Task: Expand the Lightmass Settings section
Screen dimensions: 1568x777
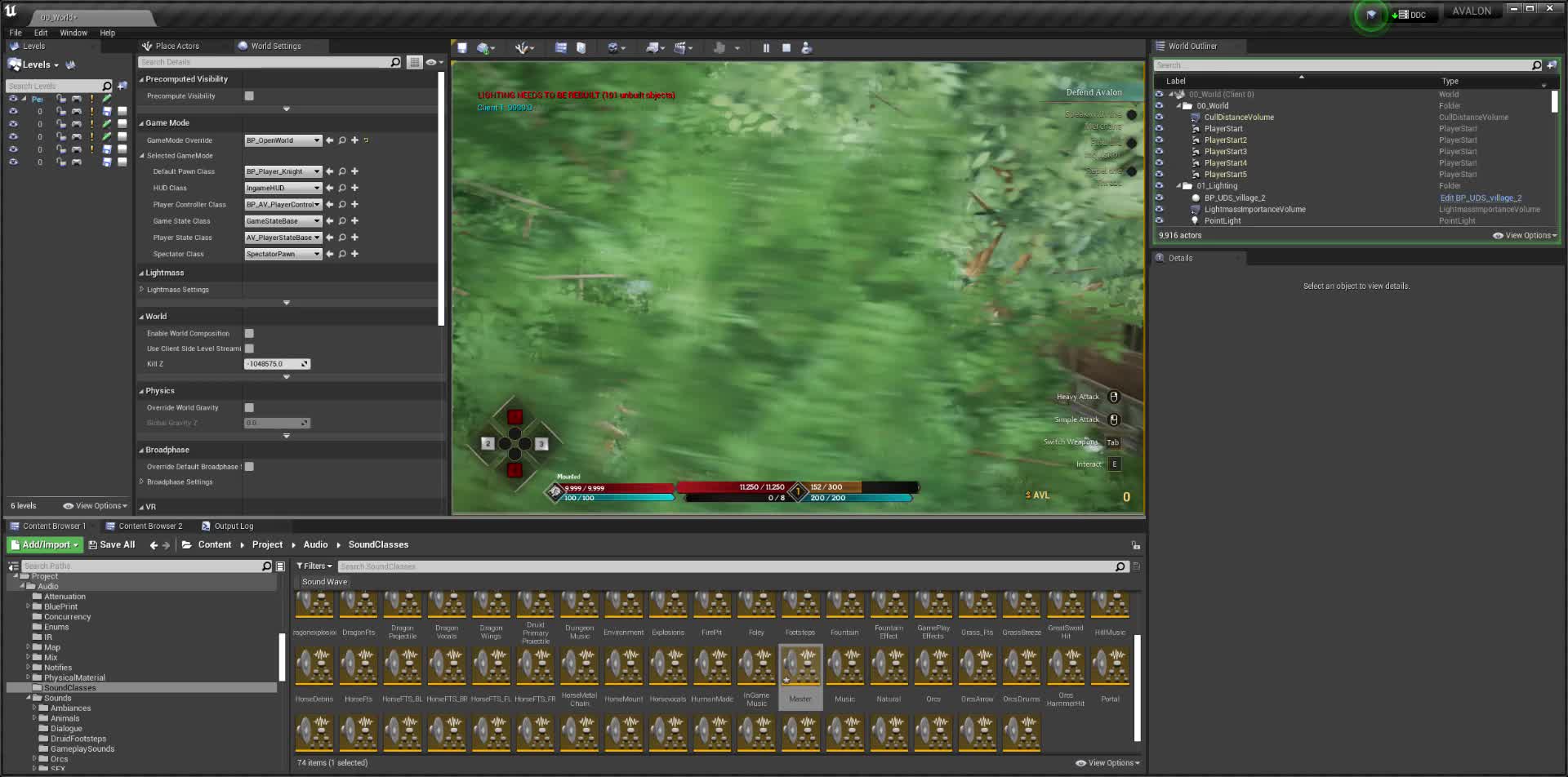Action: [142, 289]
